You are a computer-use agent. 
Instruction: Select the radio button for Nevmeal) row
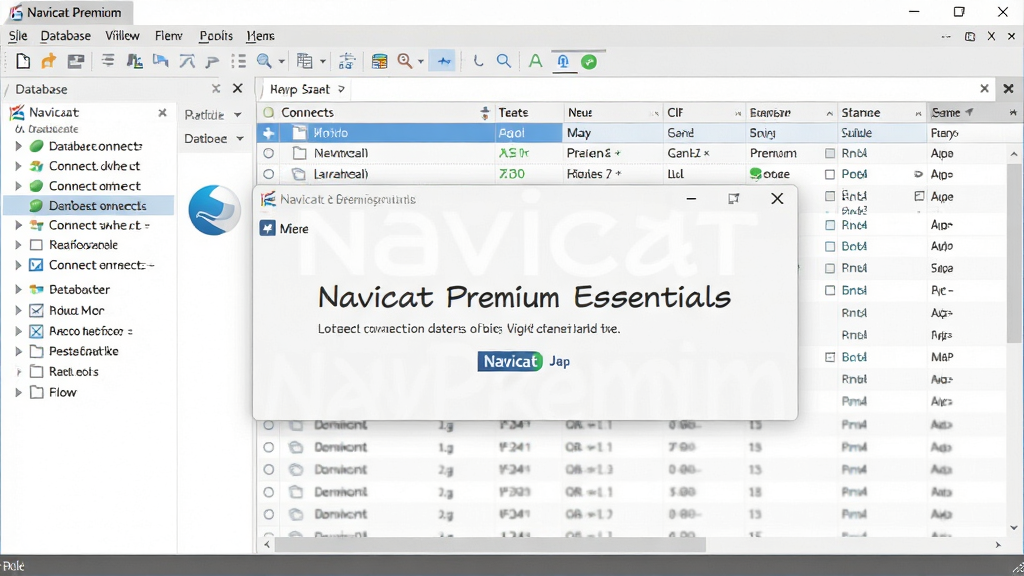(x=268, y=153)
